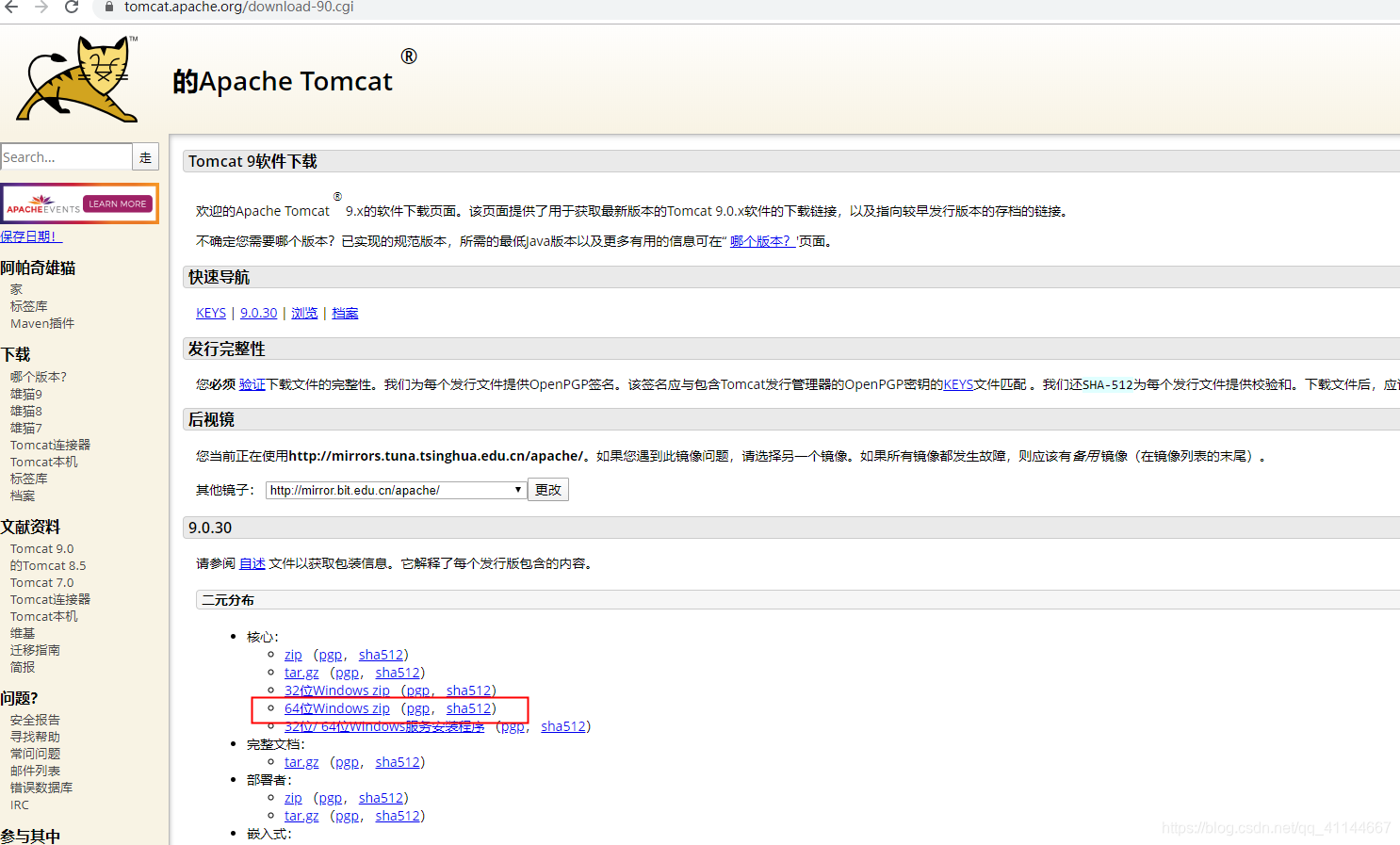Click 浏览 in quick navigation
1400x845 pixels.
click(304, 313)
